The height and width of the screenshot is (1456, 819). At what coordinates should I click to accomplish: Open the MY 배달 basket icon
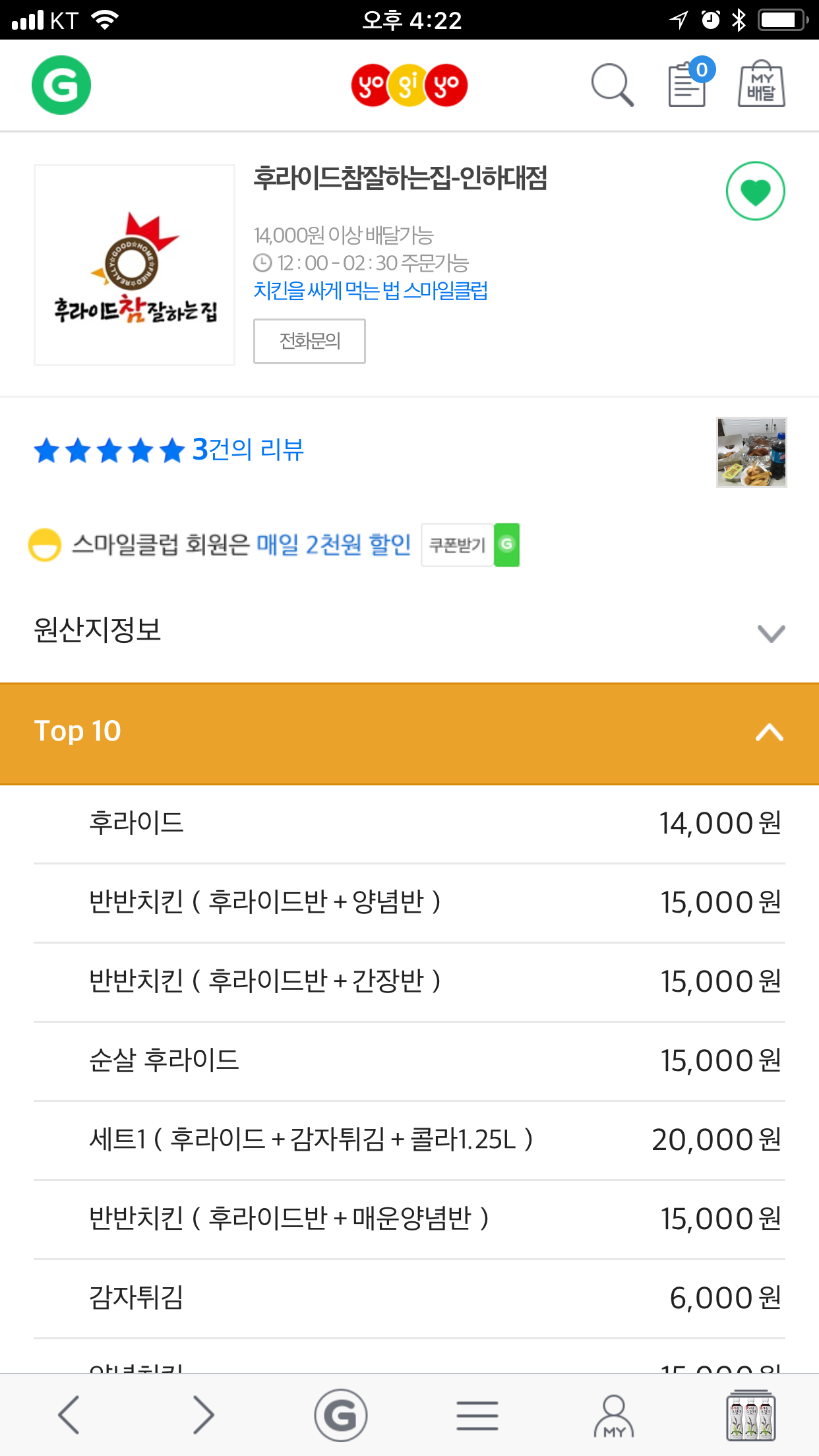761,85
